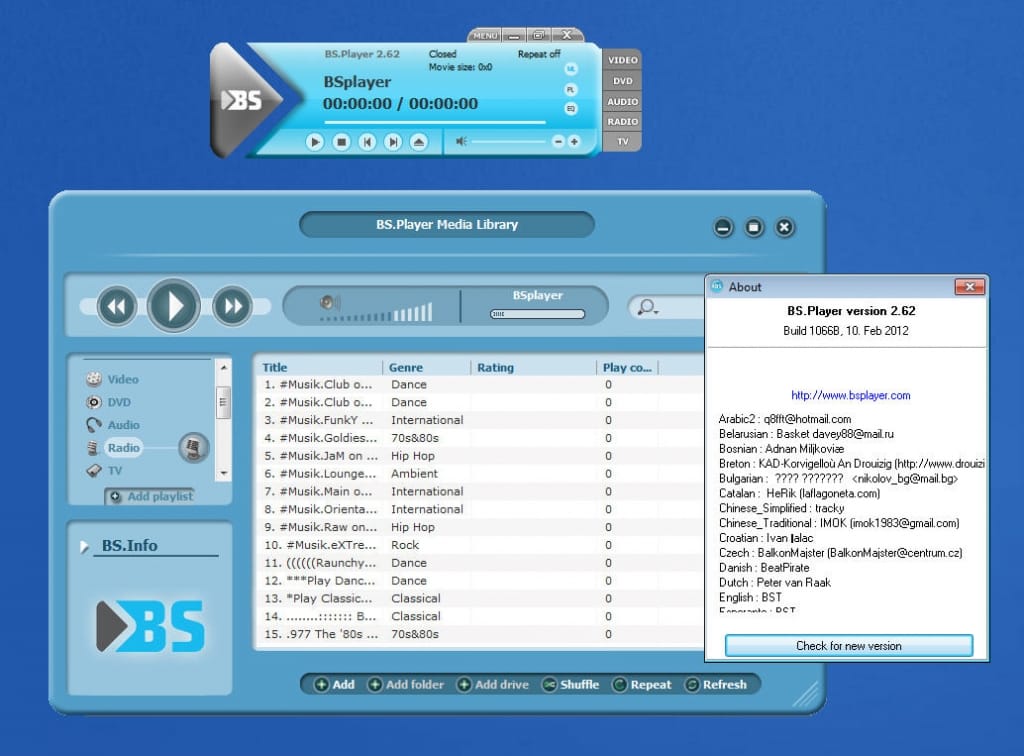The image size is (1024, 756).
Task: Click the Add button in the bottom bar
Action: [334, 685]
